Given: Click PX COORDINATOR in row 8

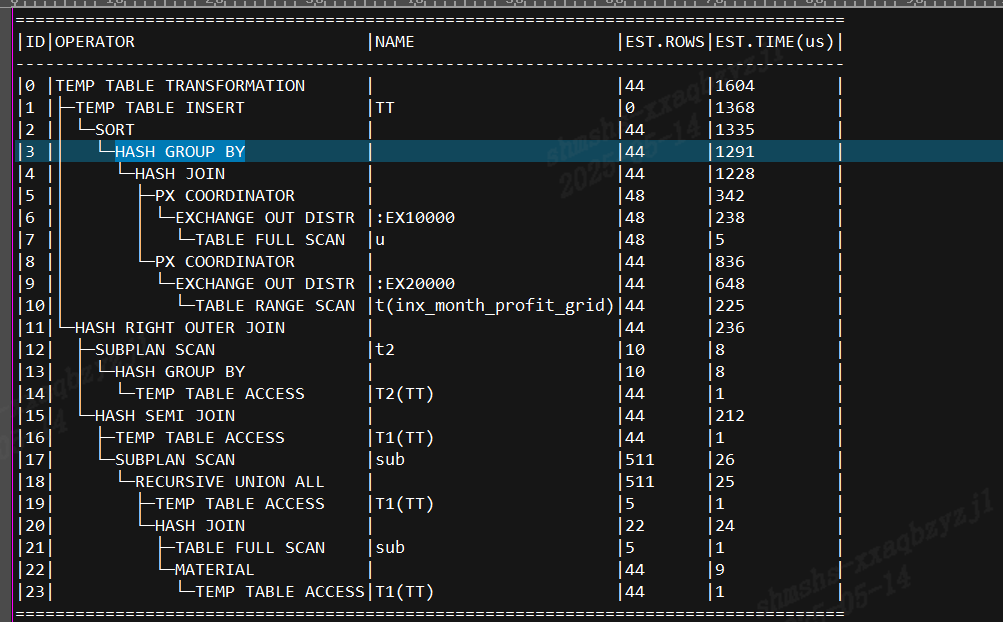Looking at the screenshot, I should (225, 262).
